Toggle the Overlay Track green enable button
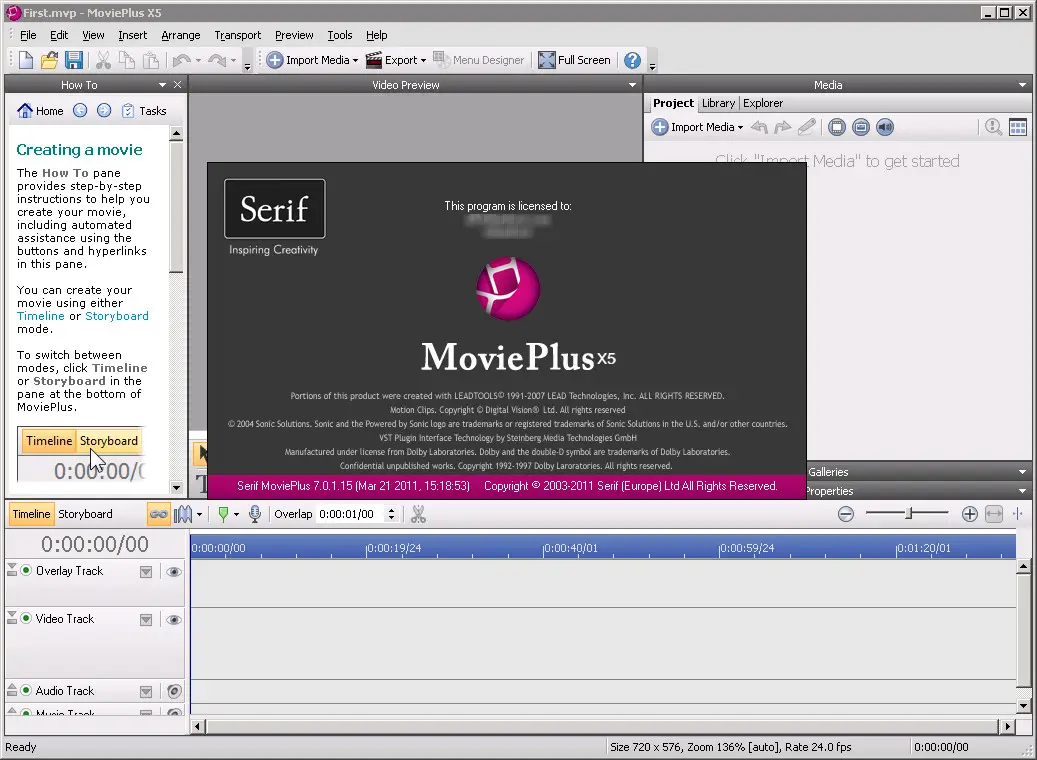This screenshot has height=760, width=1037. [26, 570]
